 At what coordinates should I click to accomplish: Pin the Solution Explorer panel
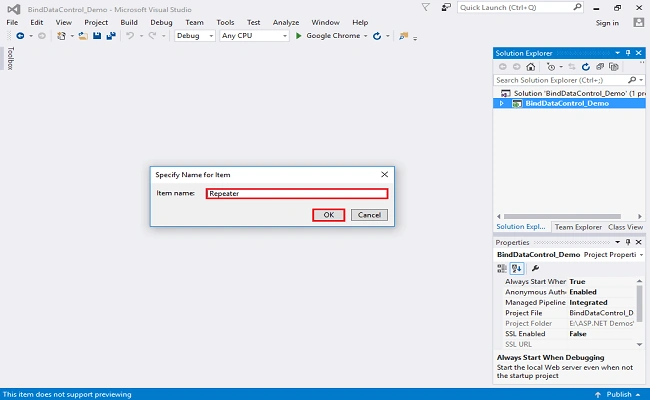tap(628, 53)
